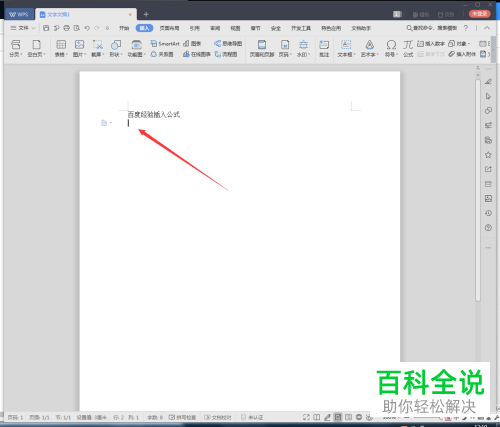Open a new tab with plus button
Image resolution: width=500 pixels, height=427 pixels.
click(146, 14)
